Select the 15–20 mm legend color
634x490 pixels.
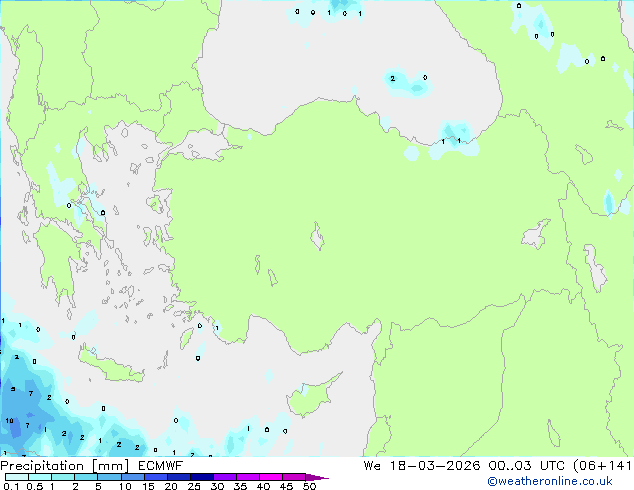pyautogui.click(x=155, y=477)
